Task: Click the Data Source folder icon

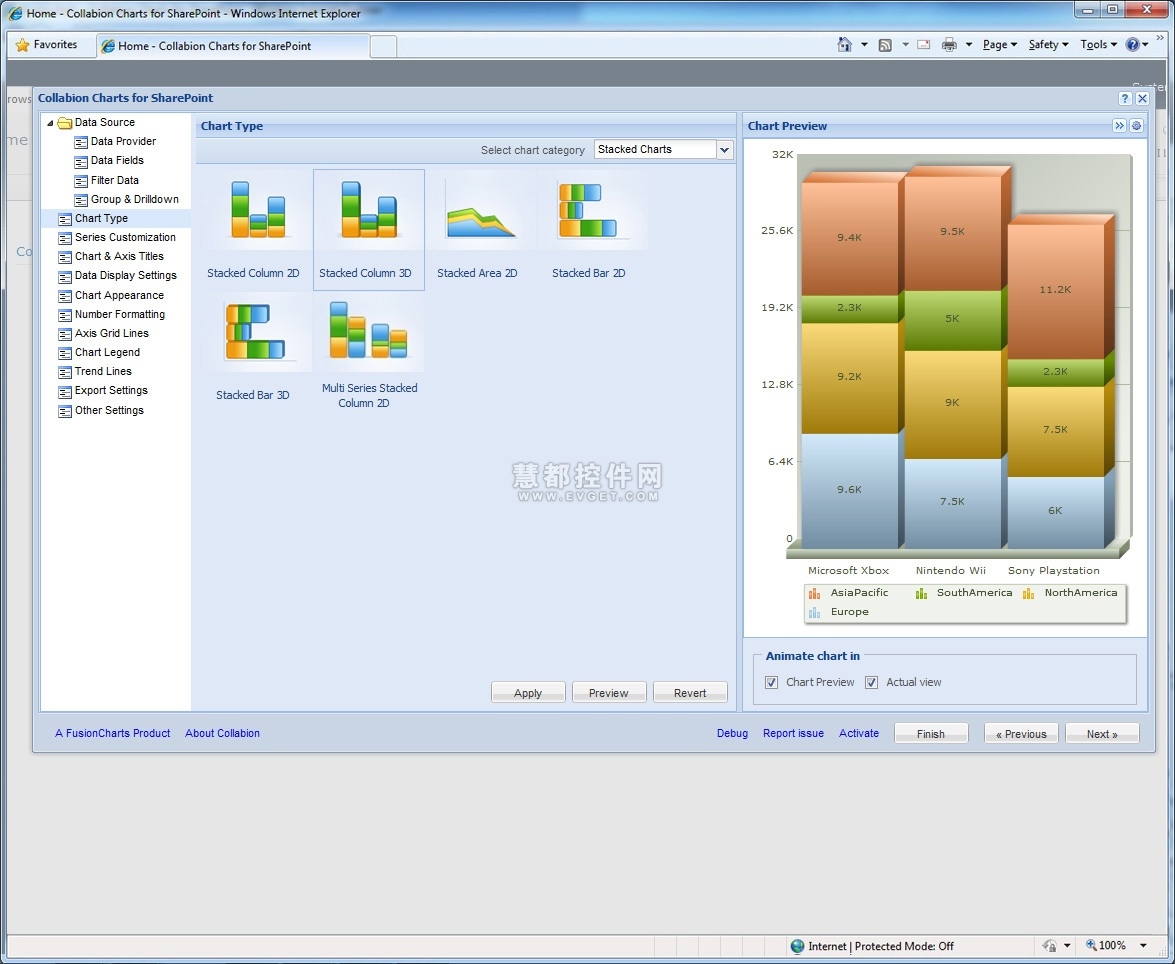Action: tap(65, 122)
